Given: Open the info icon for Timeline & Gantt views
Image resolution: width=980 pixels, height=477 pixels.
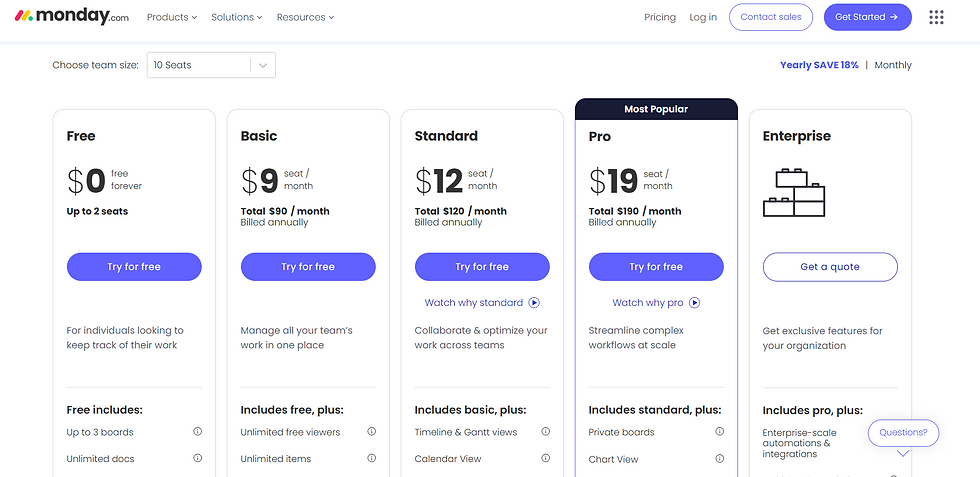Looking at the screenshot, I should tap(545, 431).
